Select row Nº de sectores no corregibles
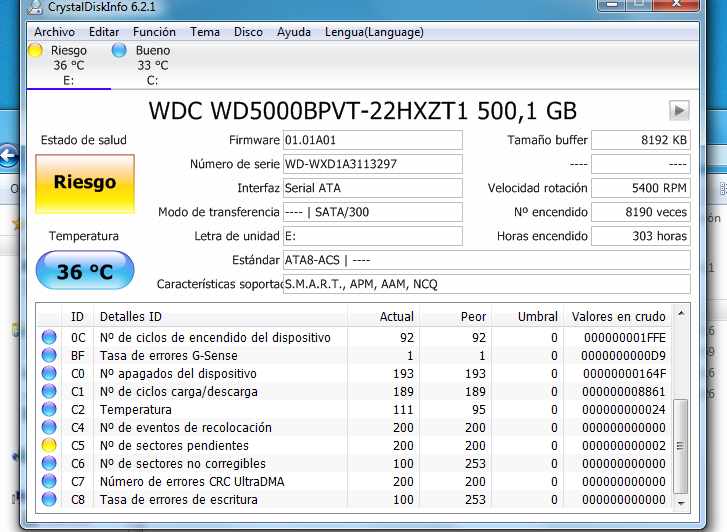The height and width of the screenshot is (532, 727). [355, 463]
